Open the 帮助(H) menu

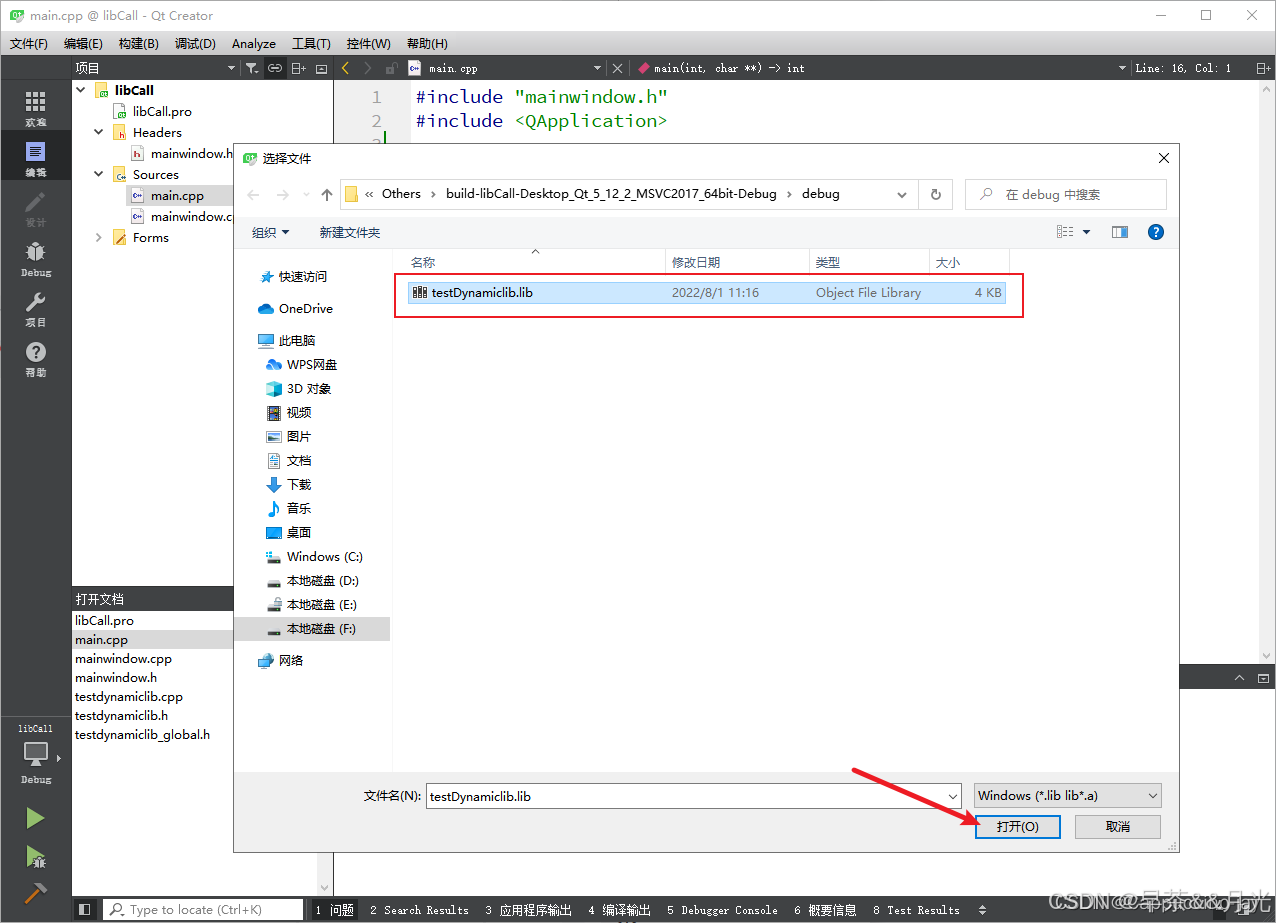(427, 43)
